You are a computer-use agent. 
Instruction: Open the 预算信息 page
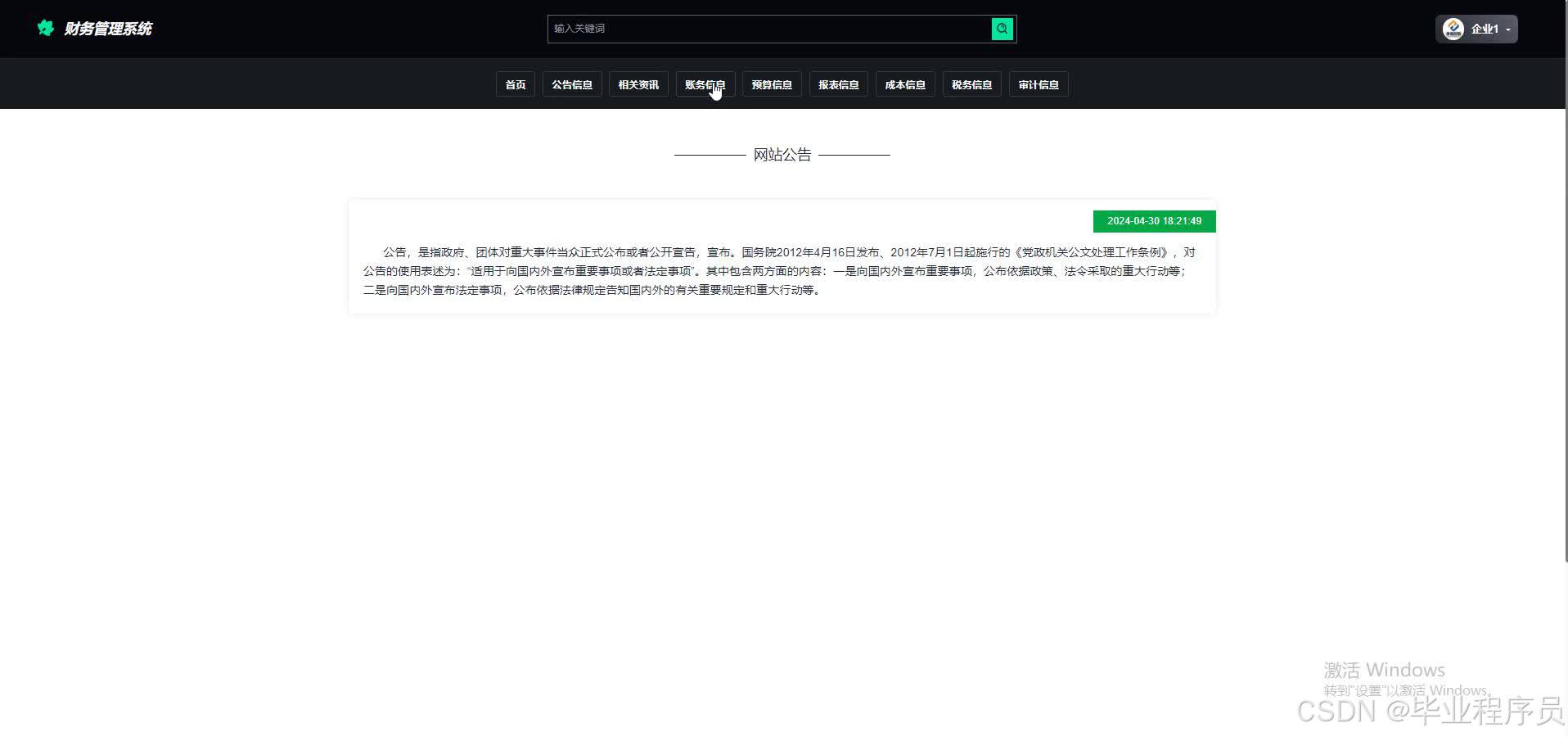coord(771,84)
